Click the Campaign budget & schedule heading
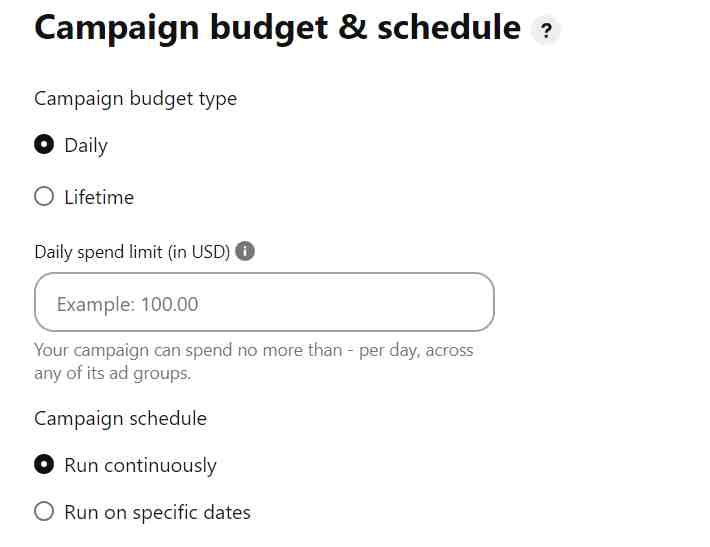Viewport: 710px width, 547px height. (278, 29)
